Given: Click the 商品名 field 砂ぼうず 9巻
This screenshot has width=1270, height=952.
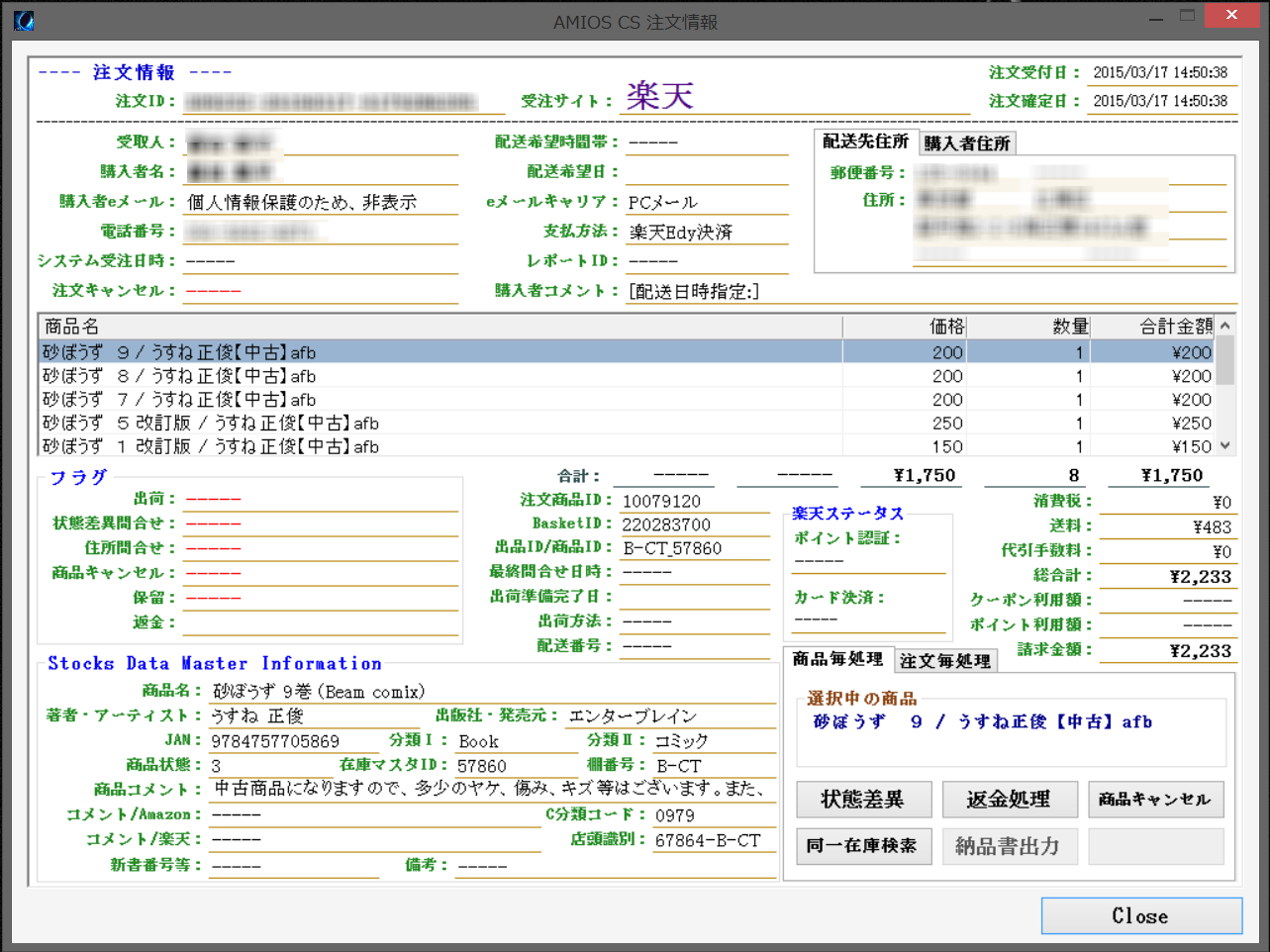Looking at the screenshot, I should (493, 692).
